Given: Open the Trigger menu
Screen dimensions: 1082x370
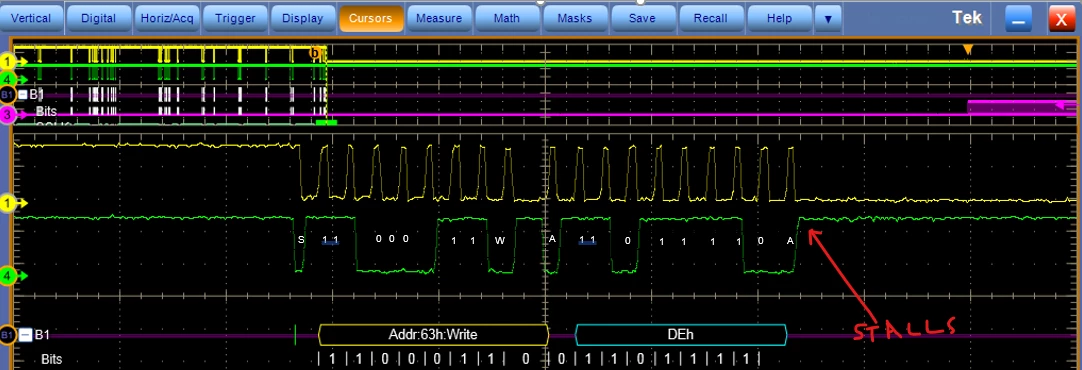Looking at the screenshot, I should pyautogui.click(x=235, y=19).
